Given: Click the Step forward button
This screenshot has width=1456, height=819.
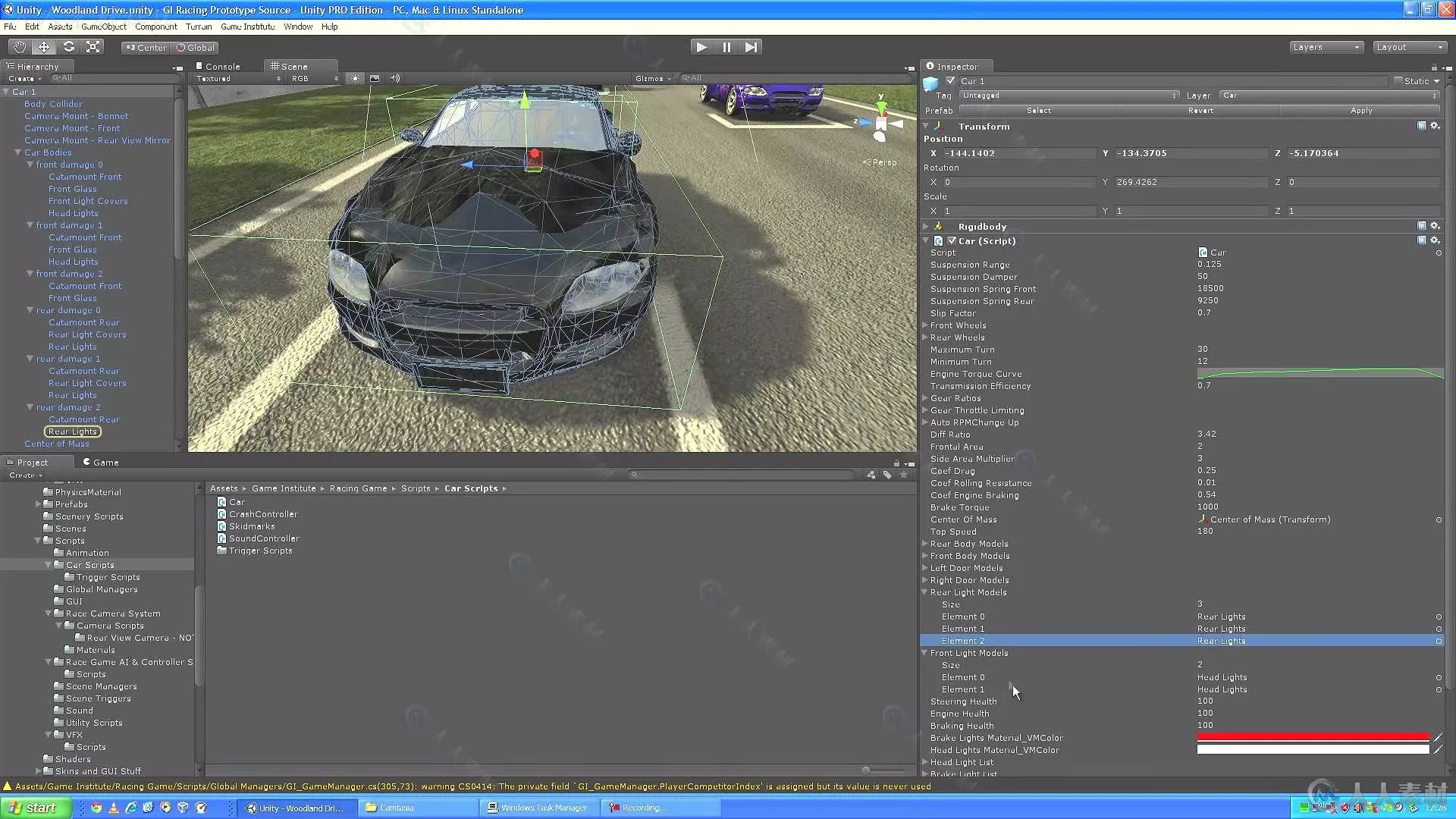Looking at the screenshot, I should point(751,47).
